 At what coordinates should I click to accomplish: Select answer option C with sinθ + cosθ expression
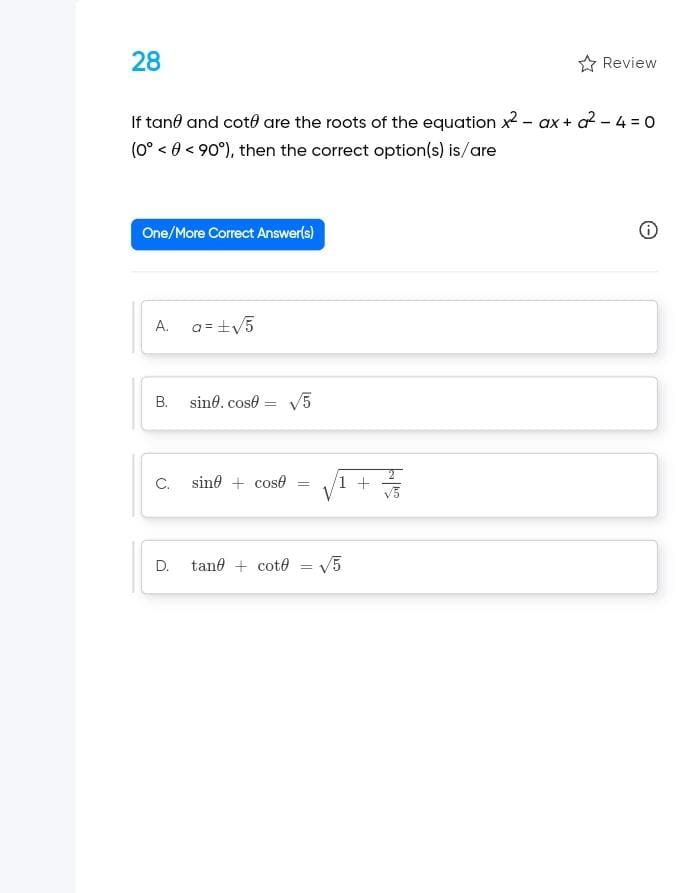click(400, 484)
